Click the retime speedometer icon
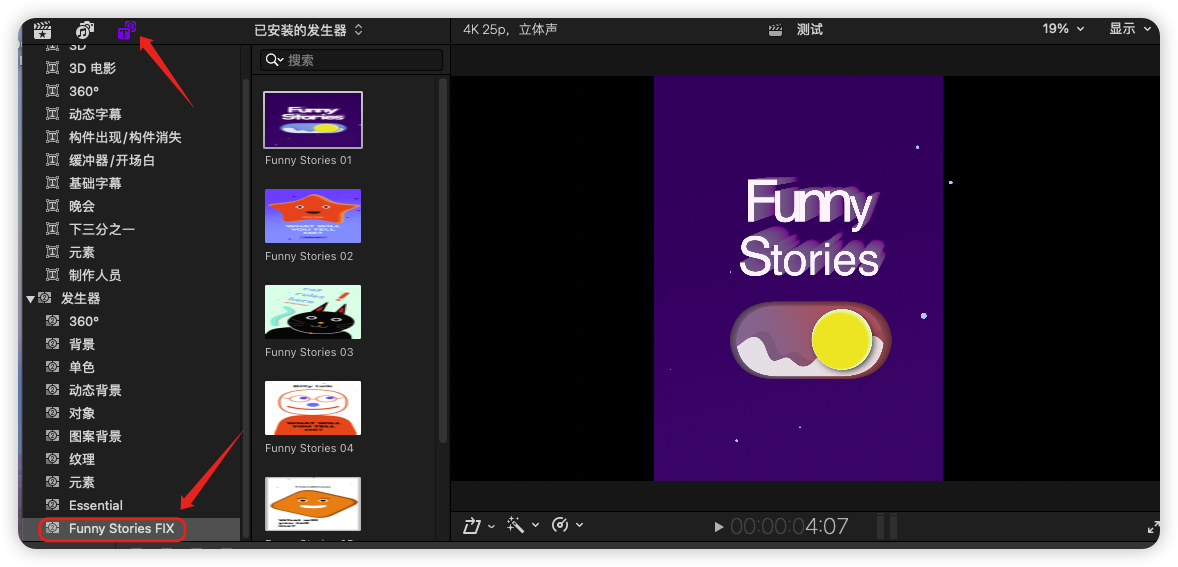 pos(560,525)
